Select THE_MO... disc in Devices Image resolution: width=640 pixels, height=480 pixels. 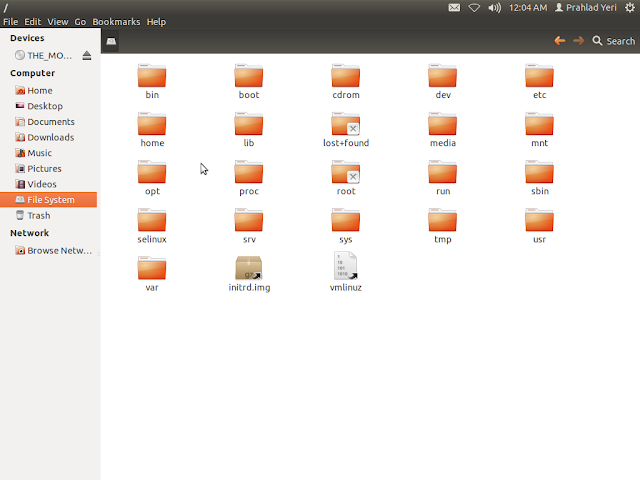(x=43, y=56)
